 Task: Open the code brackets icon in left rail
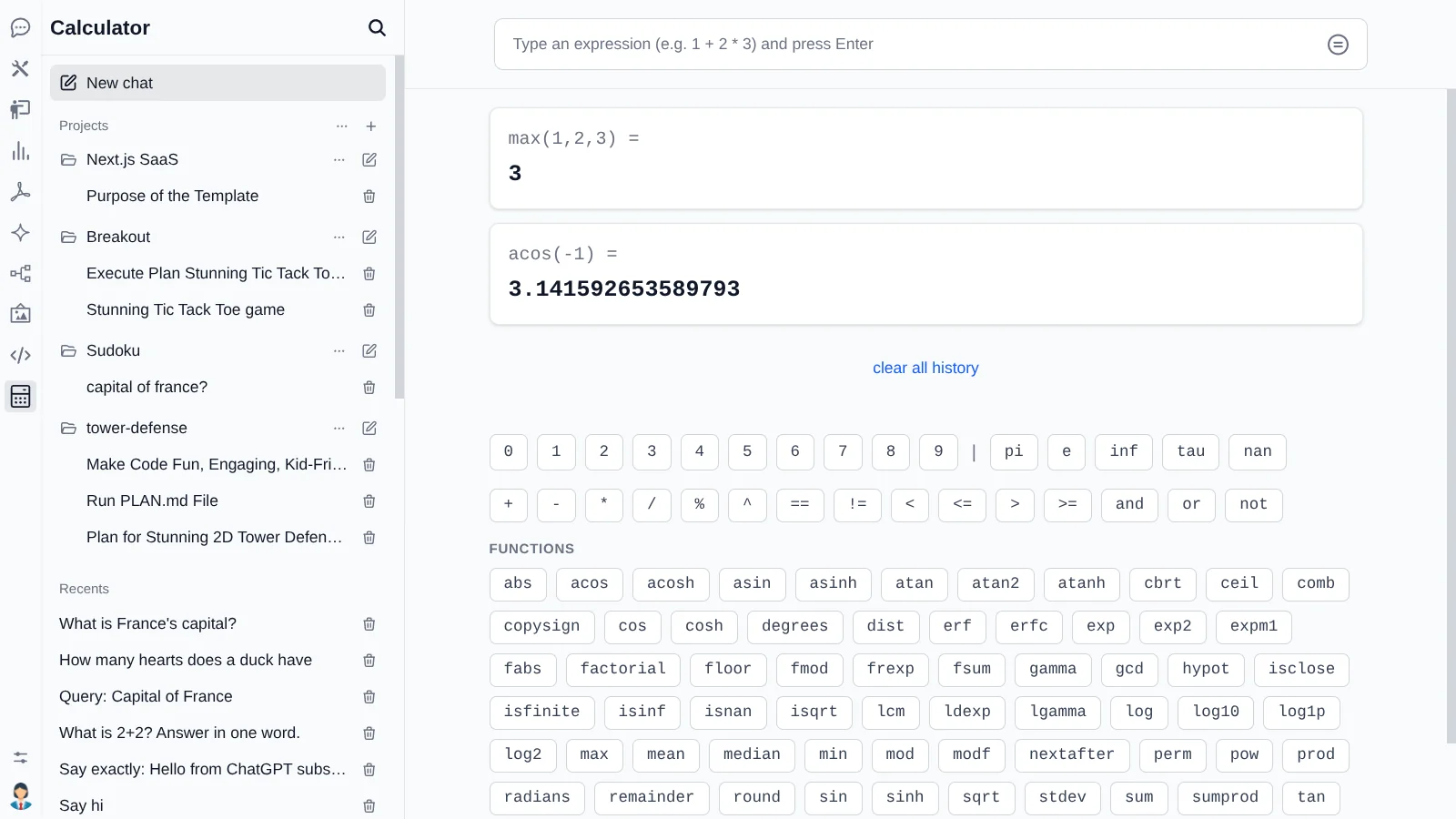[20, 355]
